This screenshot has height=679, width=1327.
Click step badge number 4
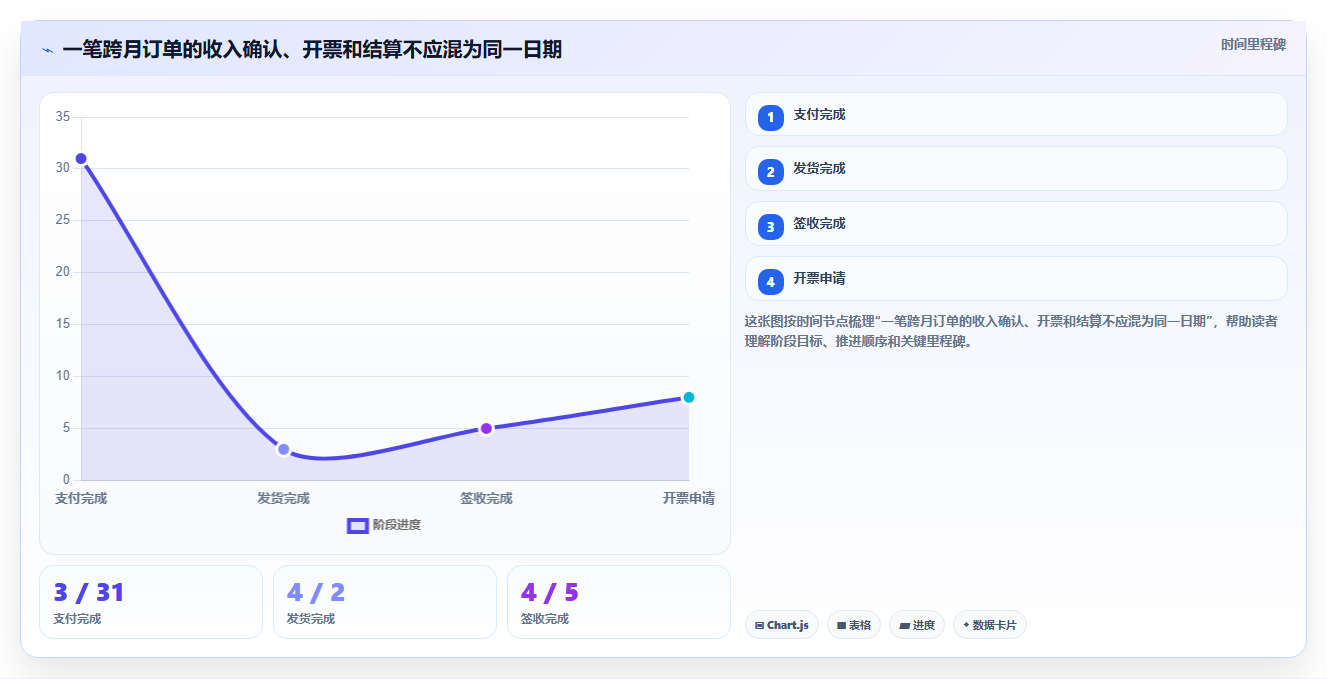(771, 282)
